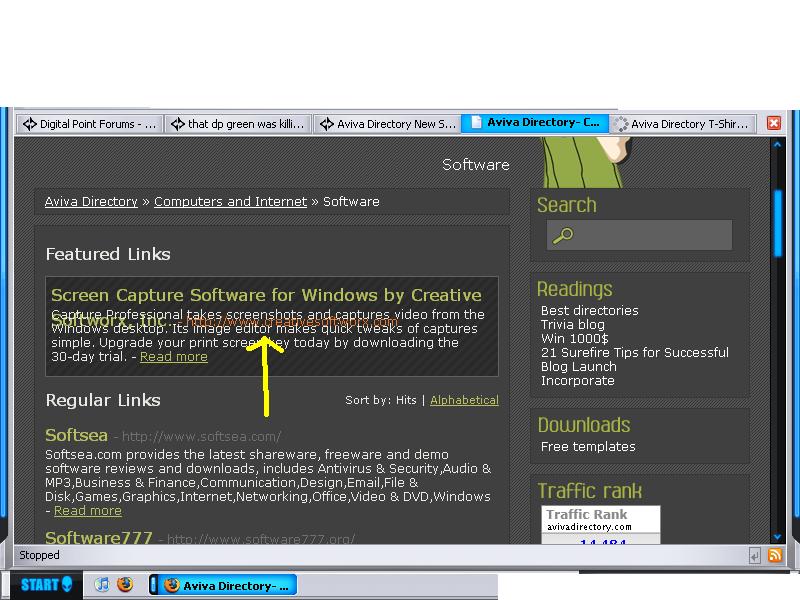Image resolution: width=800 pixels, height=600 pixels.
Task: Click the Traffic Rank avivadirectory.com widget
Action: [601, 525]
